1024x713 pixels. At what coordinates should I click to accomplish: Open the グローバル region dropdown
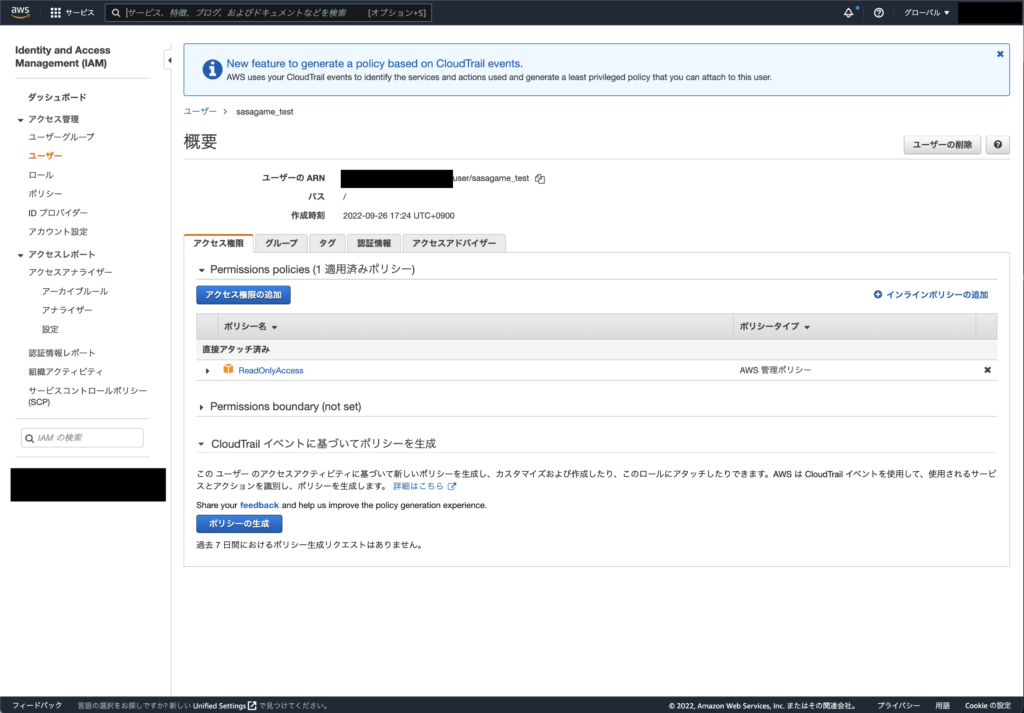926,13
